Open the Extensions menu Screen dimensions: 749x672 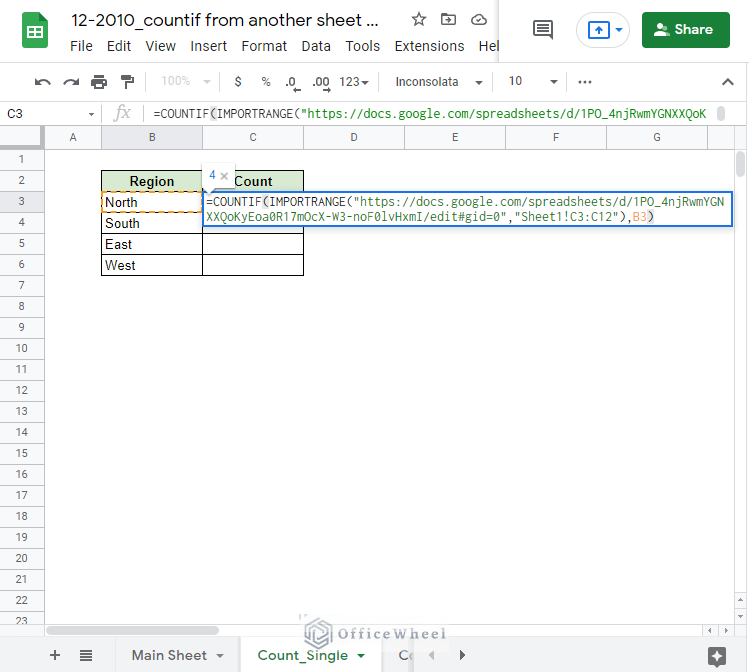[x=429, y=46]
